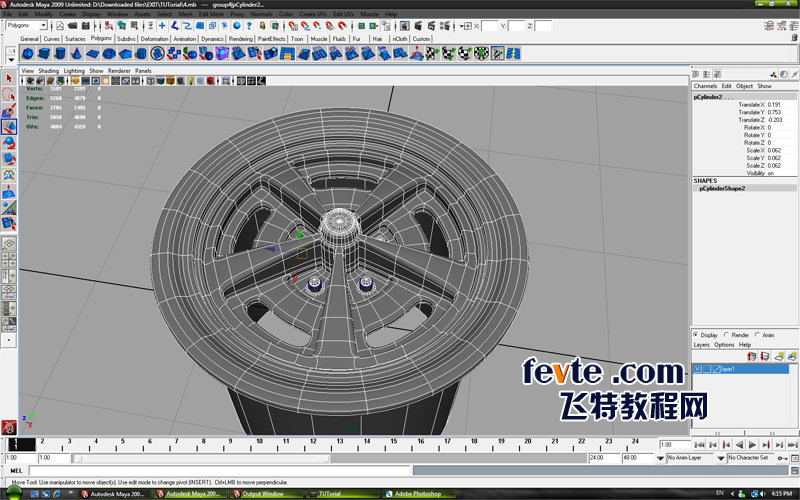800x500 pixels.
Task: Create a polygon cylinder from the shelf
Action: coord(60,53)
